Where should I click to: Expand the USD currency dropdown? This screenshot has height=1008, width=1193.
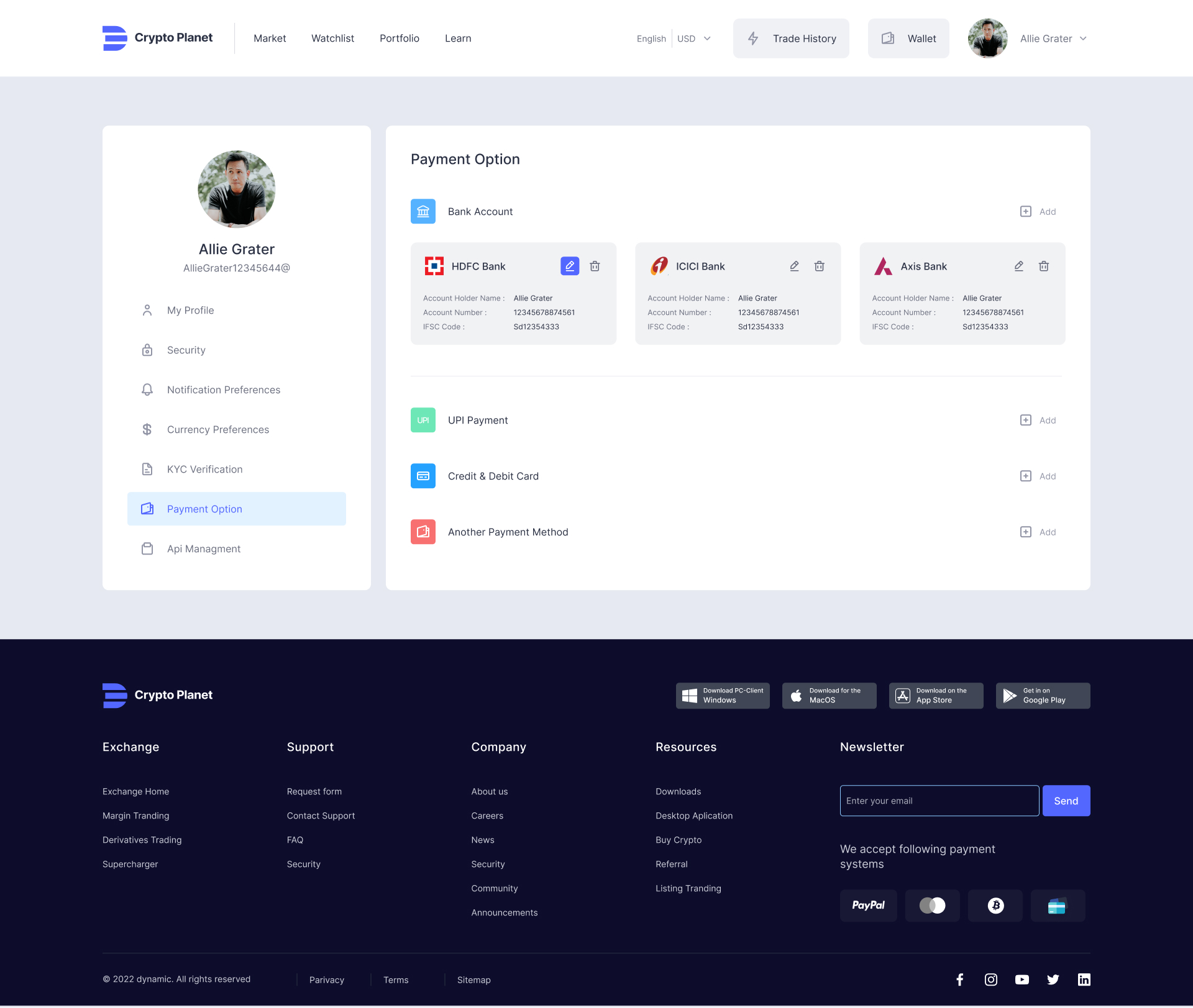point(694,39)
